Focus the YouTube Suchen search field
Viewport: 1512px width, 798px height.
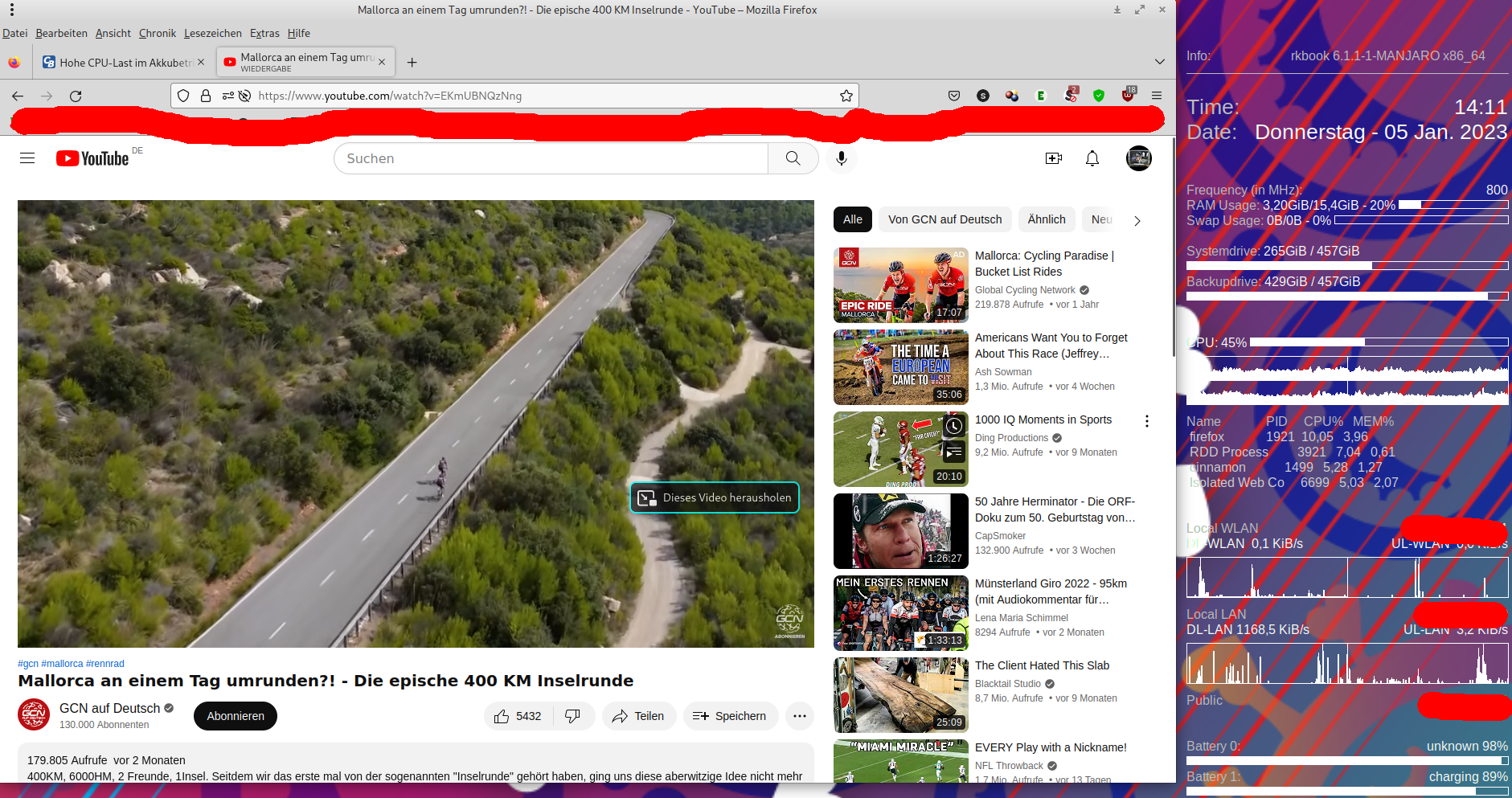coord(551,158)
